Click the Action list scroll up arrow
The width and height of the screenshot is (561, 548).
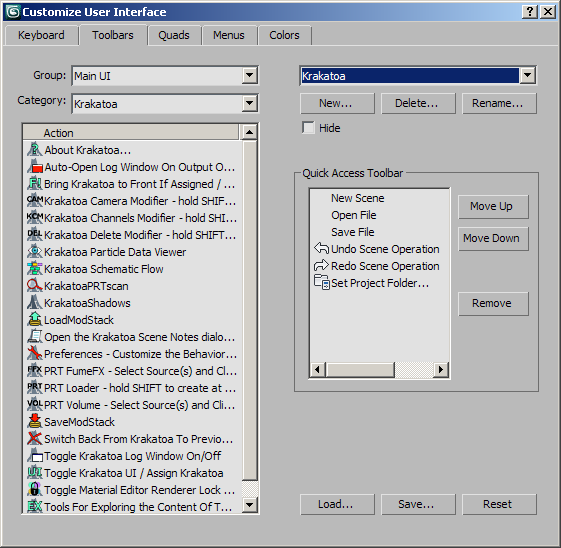coord(249,132)
